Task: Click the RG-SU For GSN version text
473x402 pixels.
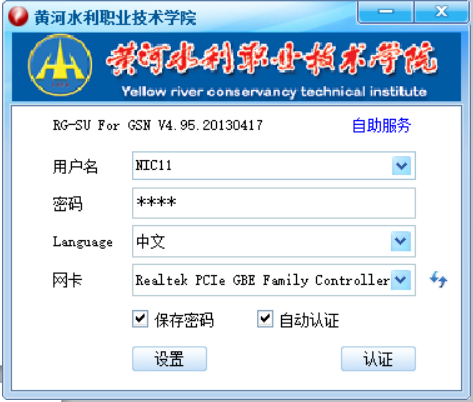Action: (158, 125)
